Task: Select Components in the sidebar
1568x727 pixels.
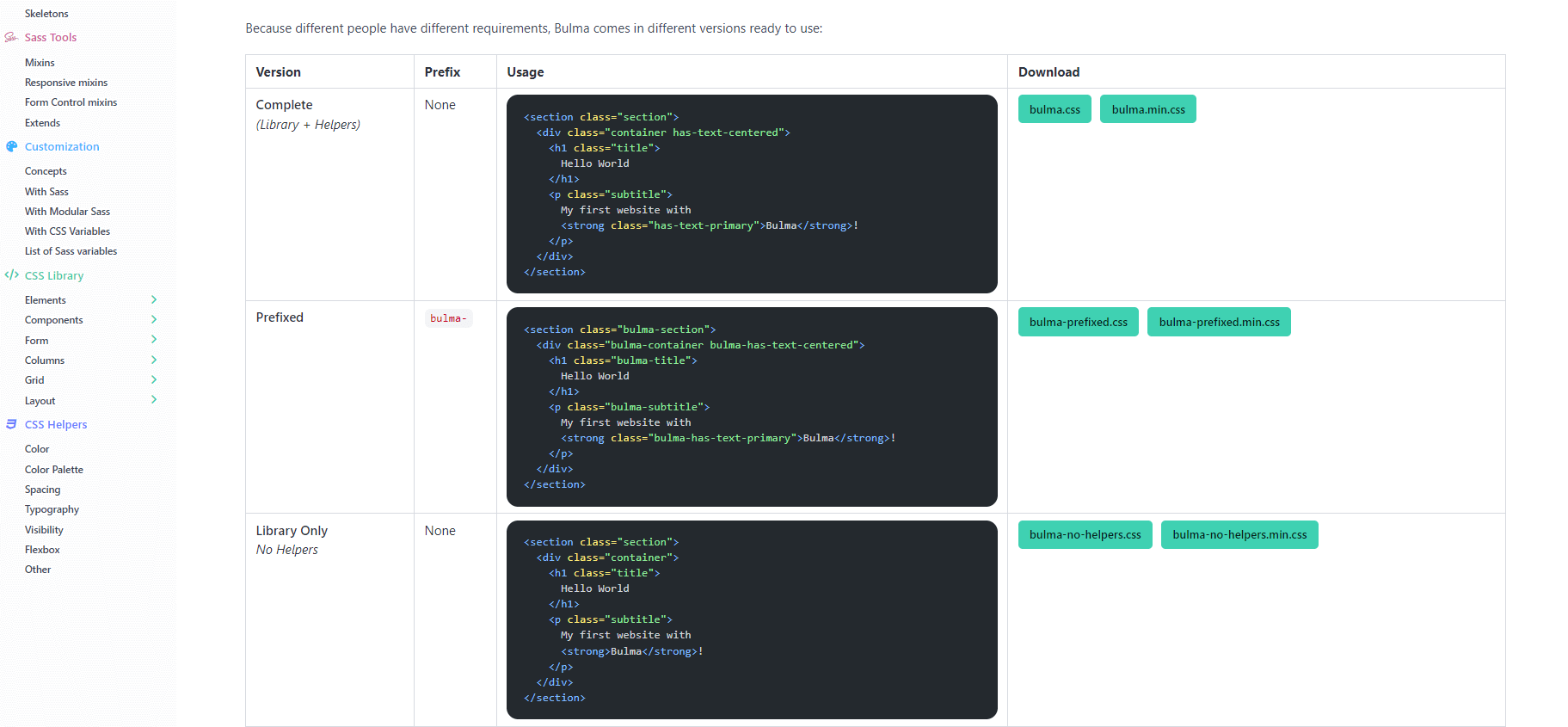Action: (54, 320)
